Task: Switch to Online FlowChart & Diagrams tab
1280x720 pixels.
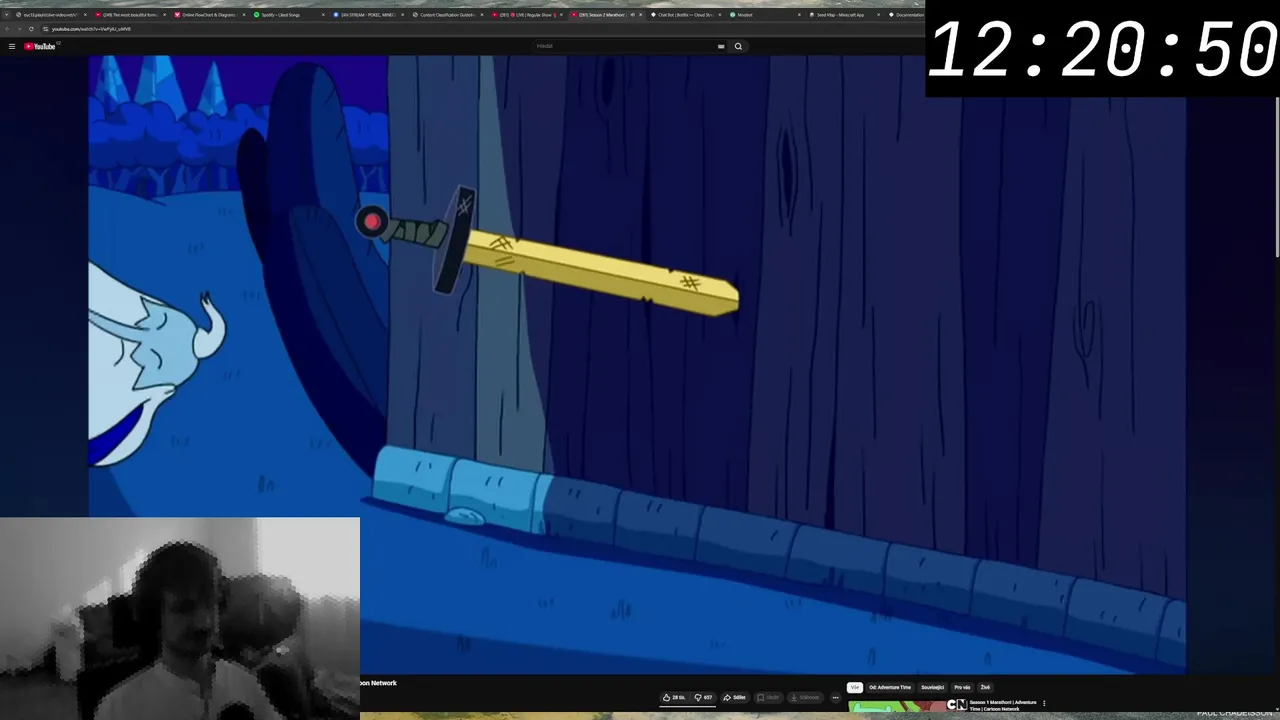Action: (x=208, y=15)
